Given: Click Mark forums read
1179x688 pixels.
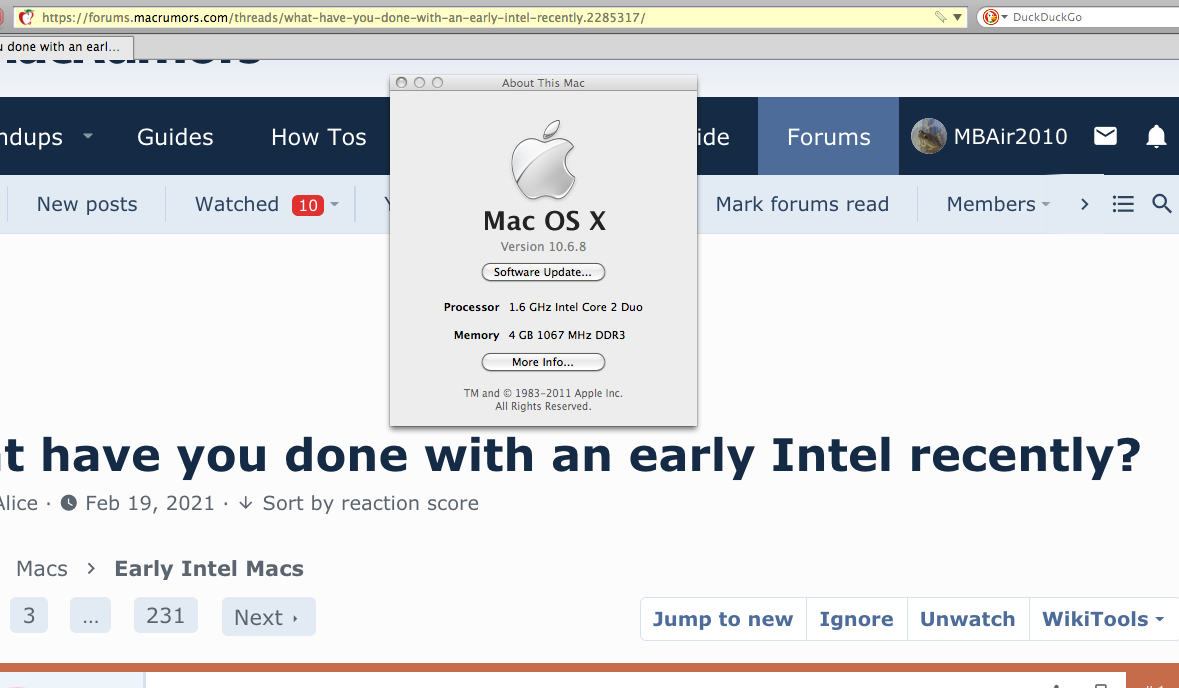Looking at the screenshot, I should (x=802, y=204).
